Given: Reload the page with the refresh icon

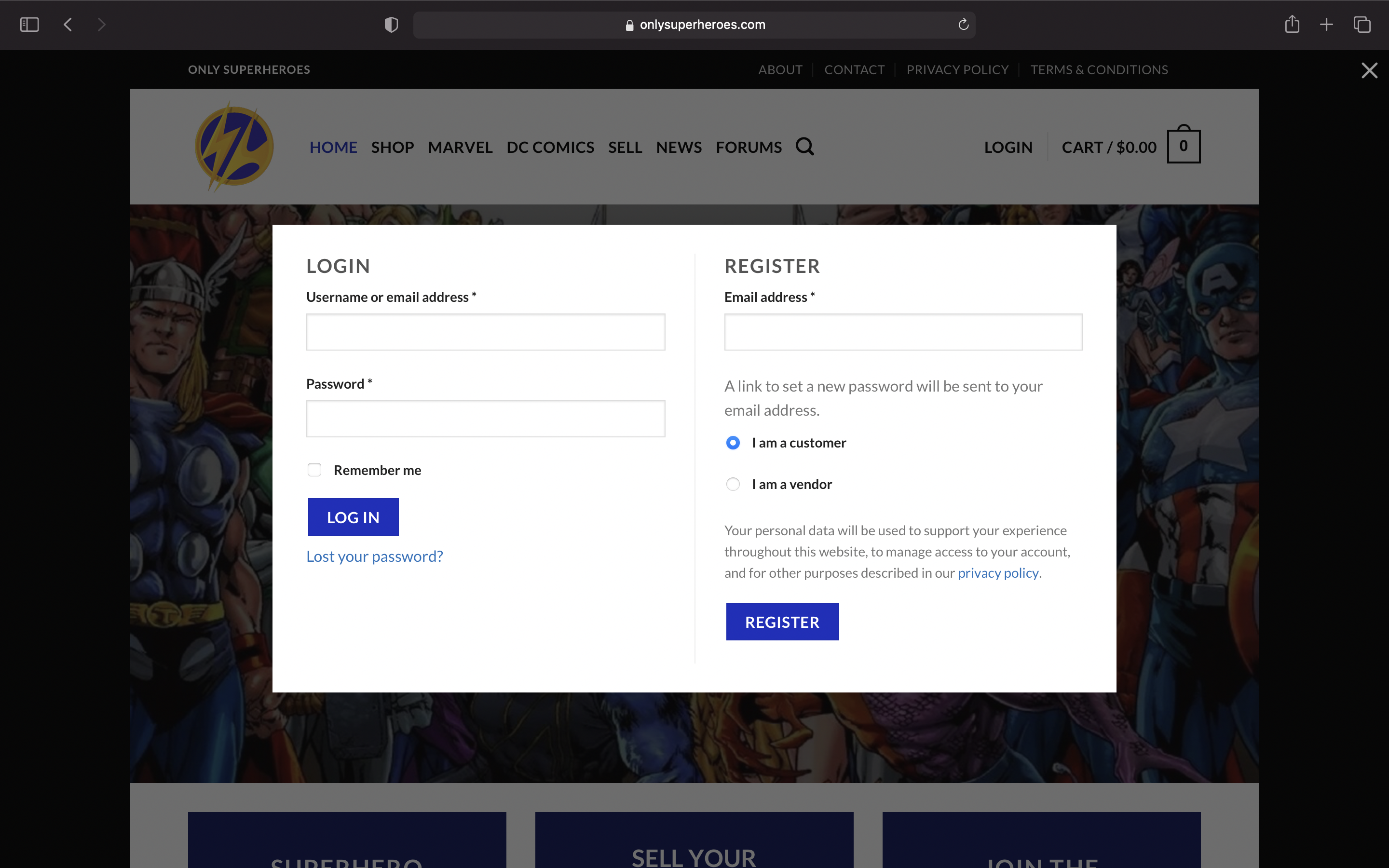Looking at the screenshot, I should (x=963, y=25).
